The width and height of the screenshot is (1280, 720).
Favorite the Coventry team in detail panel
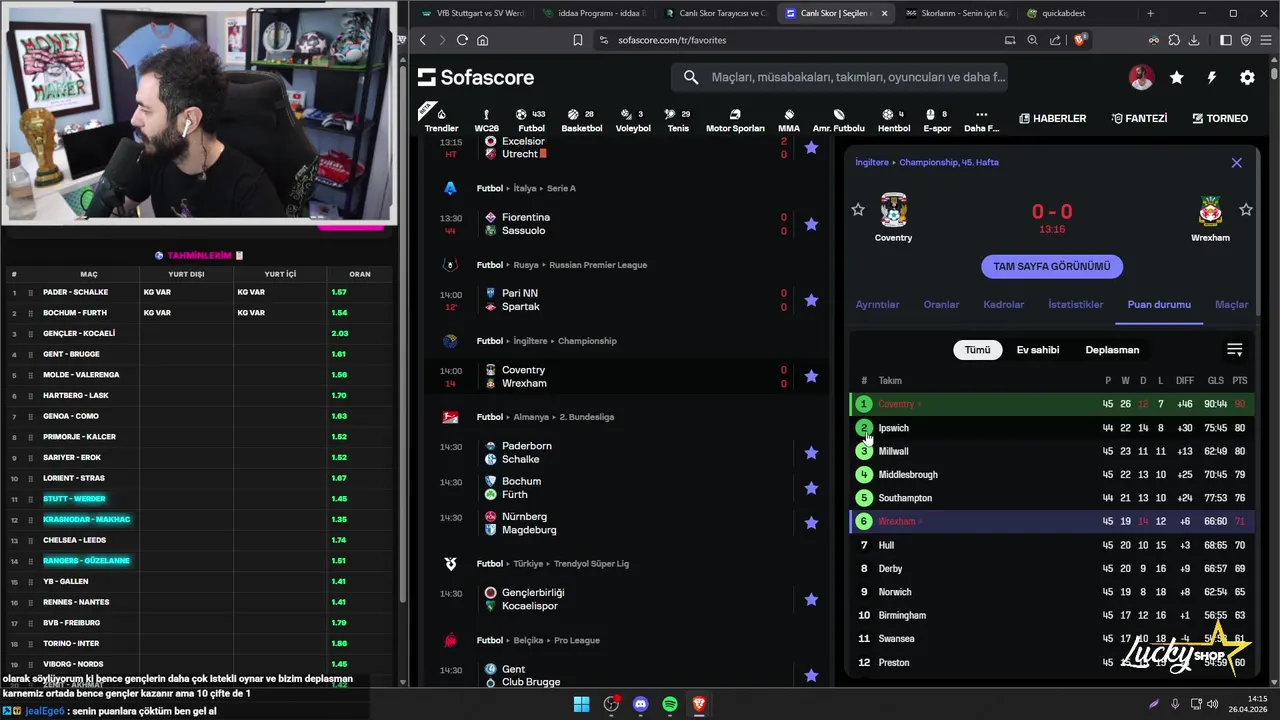[x=857, y=210]
